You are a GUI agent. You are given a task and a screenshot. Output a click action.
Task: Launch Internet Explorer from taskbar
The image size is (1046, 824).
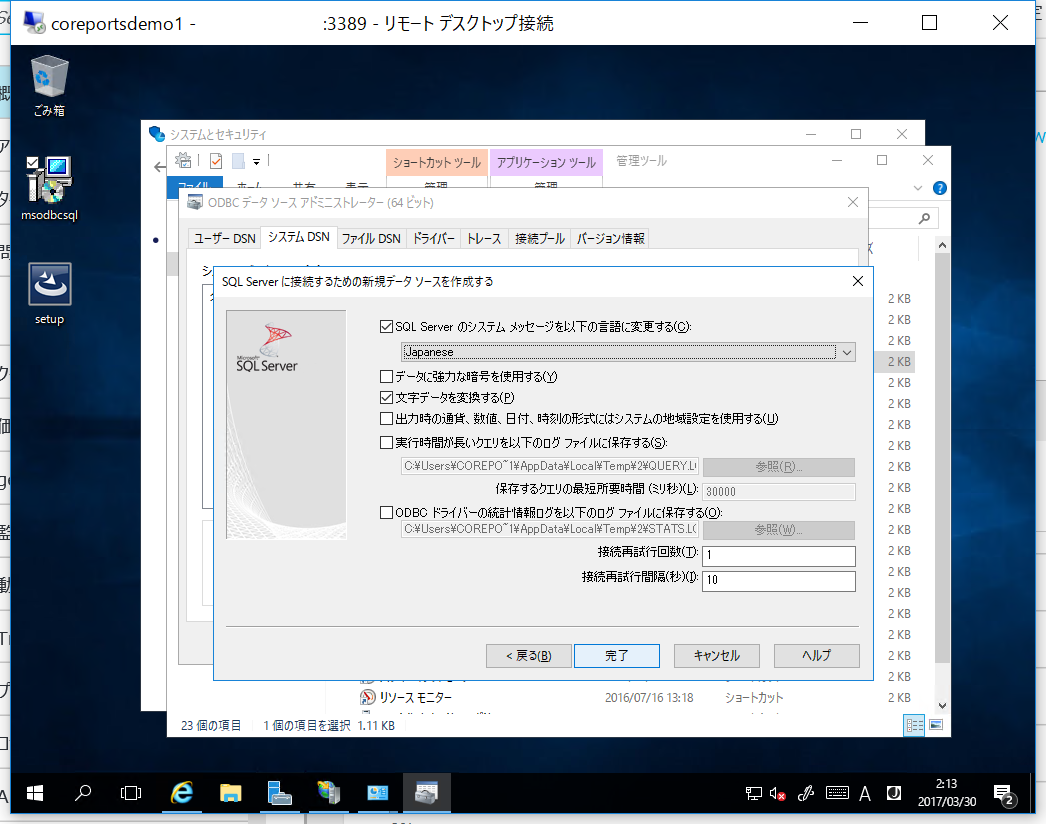(x=181, y=793)
